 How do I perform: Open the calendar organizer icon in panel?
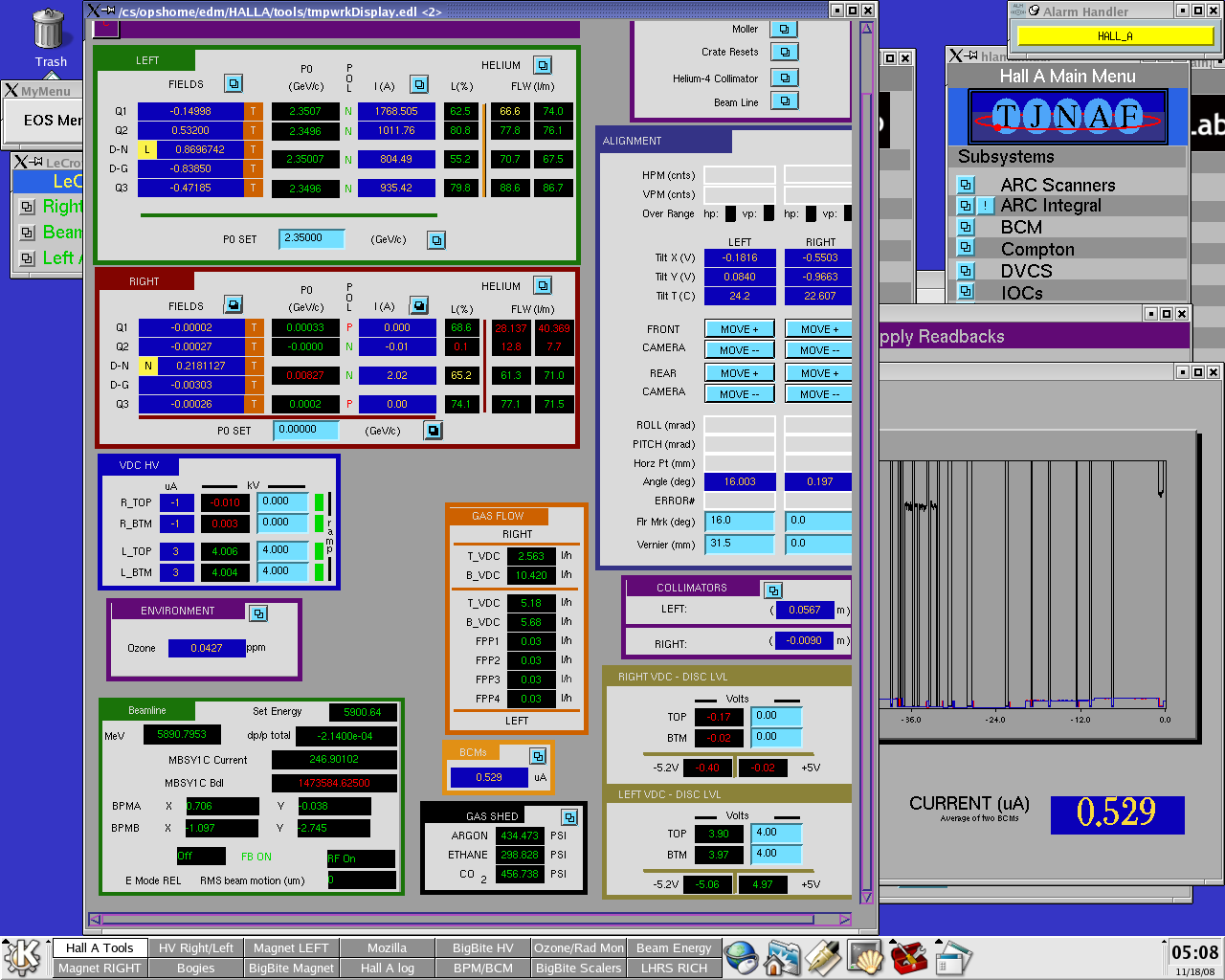951,958
